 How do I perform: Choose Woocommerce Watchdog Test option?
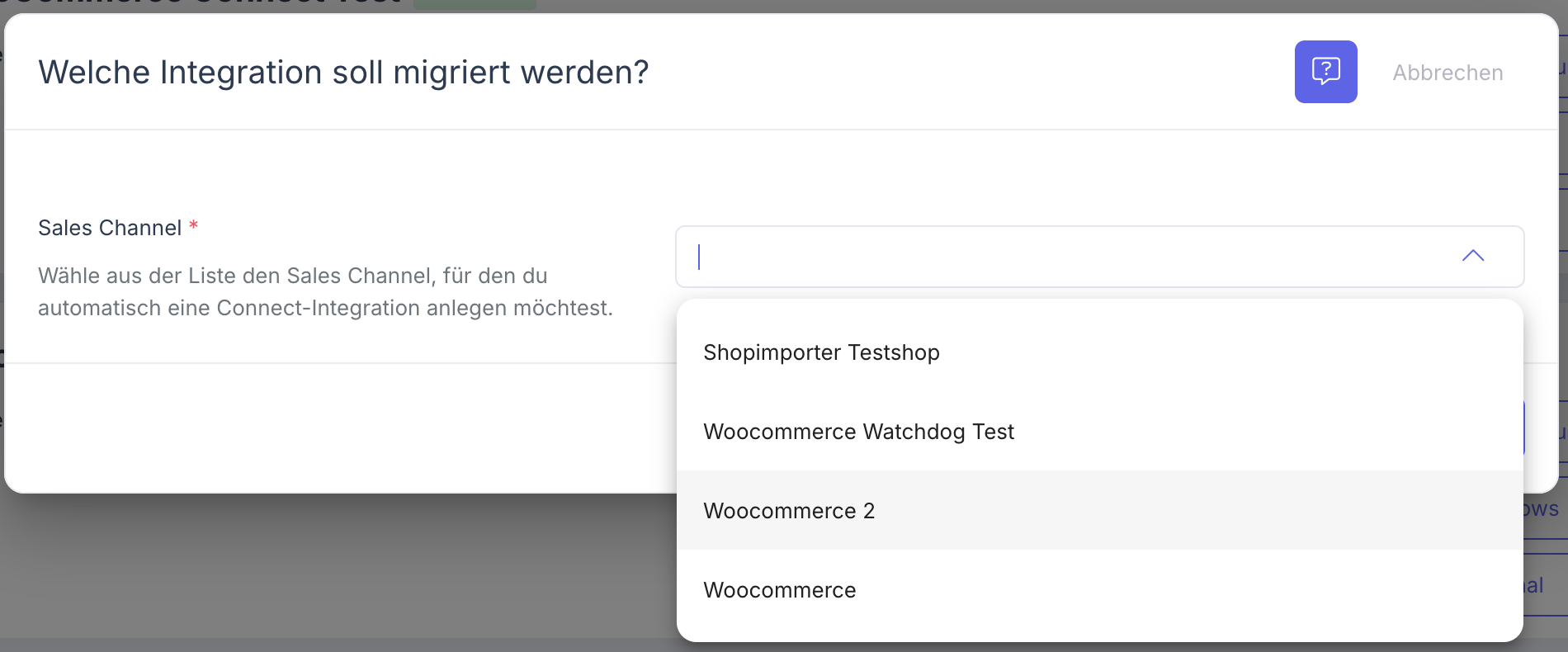point(858,432)
